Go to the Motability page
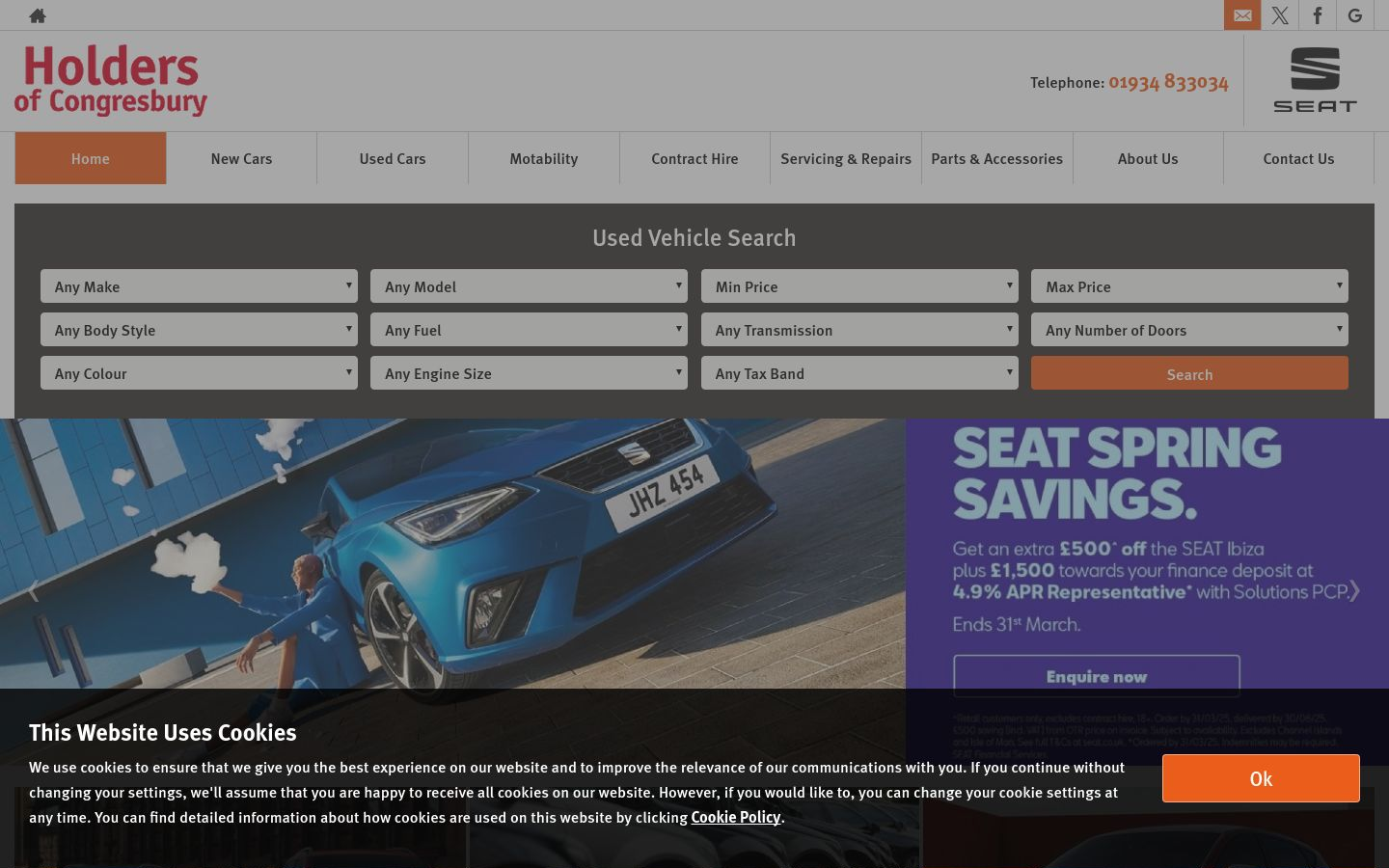The image size is (1389, 868). pos(544,158)
